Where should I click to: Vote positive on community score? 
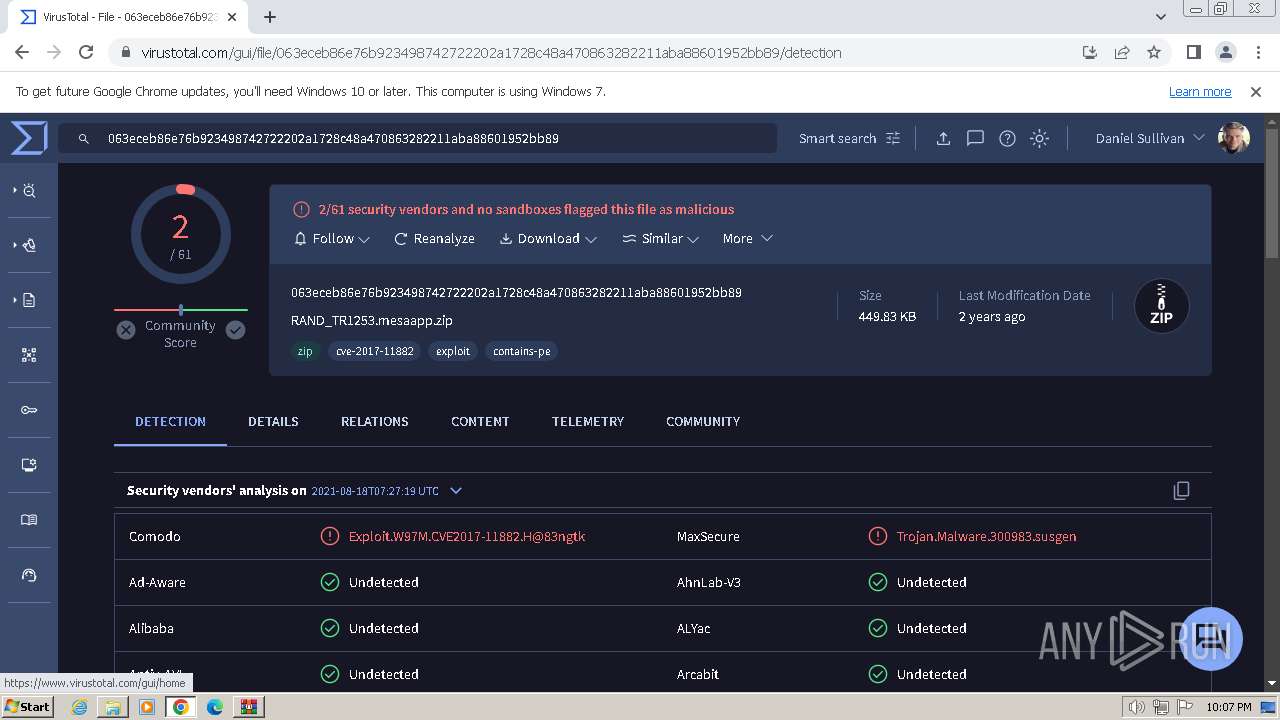[x=235, y=330]
